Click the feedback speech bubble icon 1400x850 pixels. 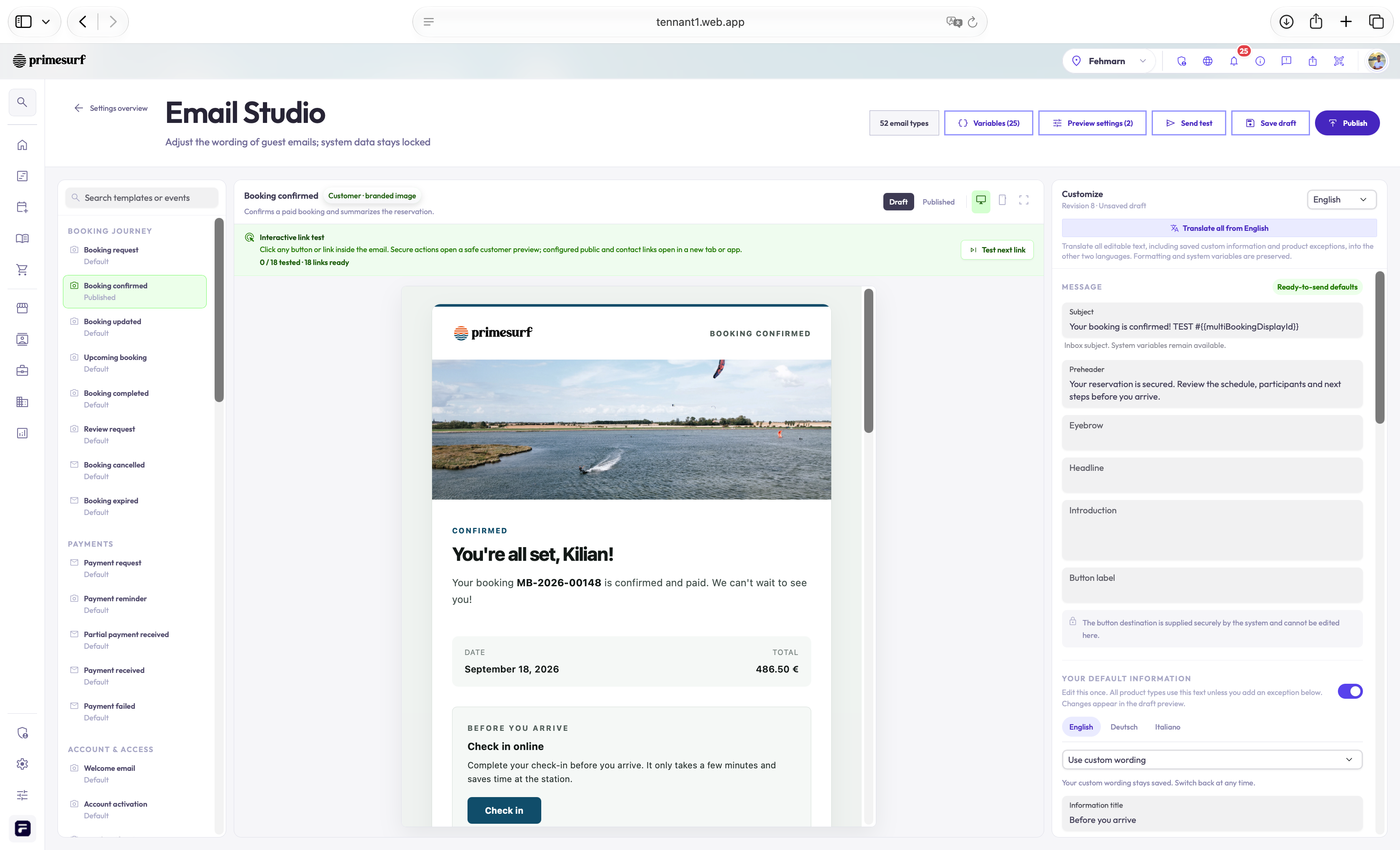1286,61
